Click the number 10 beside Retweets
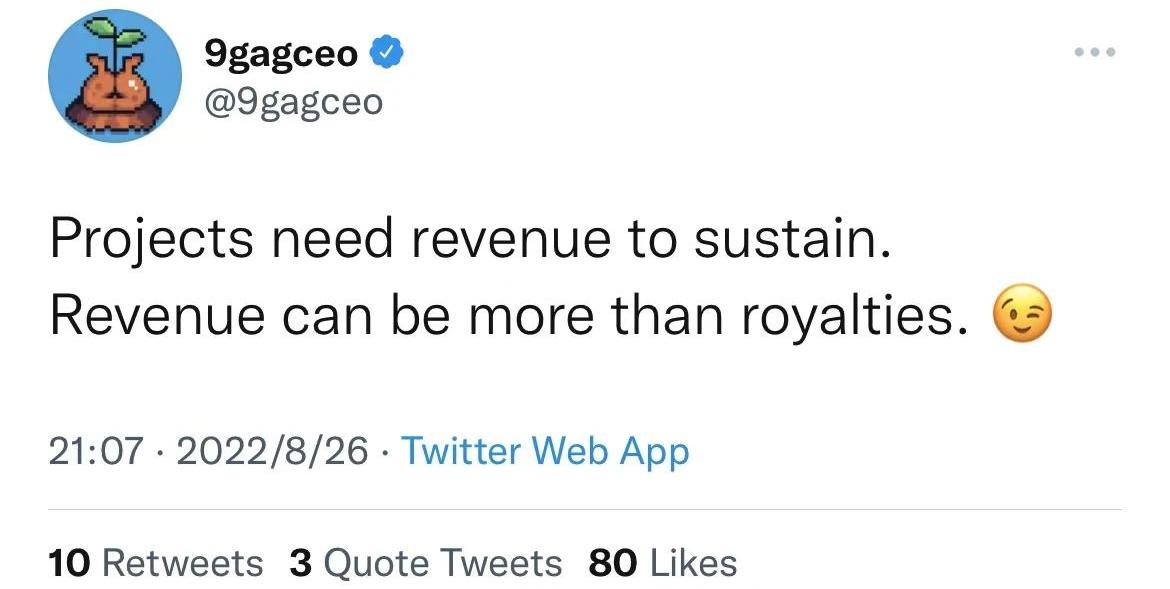 (x=69, y=563)
